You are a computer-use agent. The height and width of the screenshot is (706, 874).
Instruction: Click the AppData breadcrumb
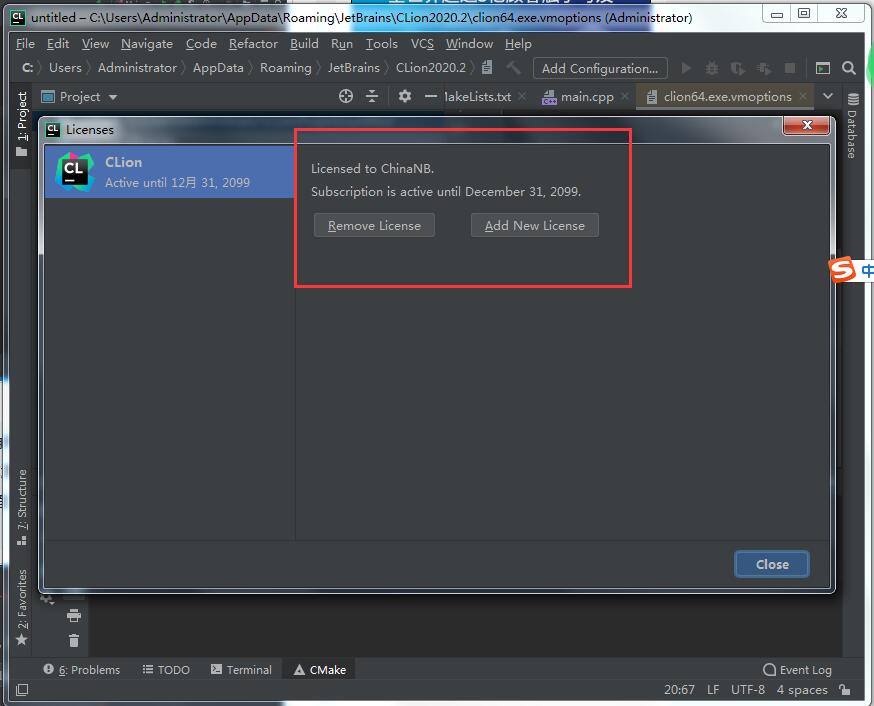tap(218, 68)
